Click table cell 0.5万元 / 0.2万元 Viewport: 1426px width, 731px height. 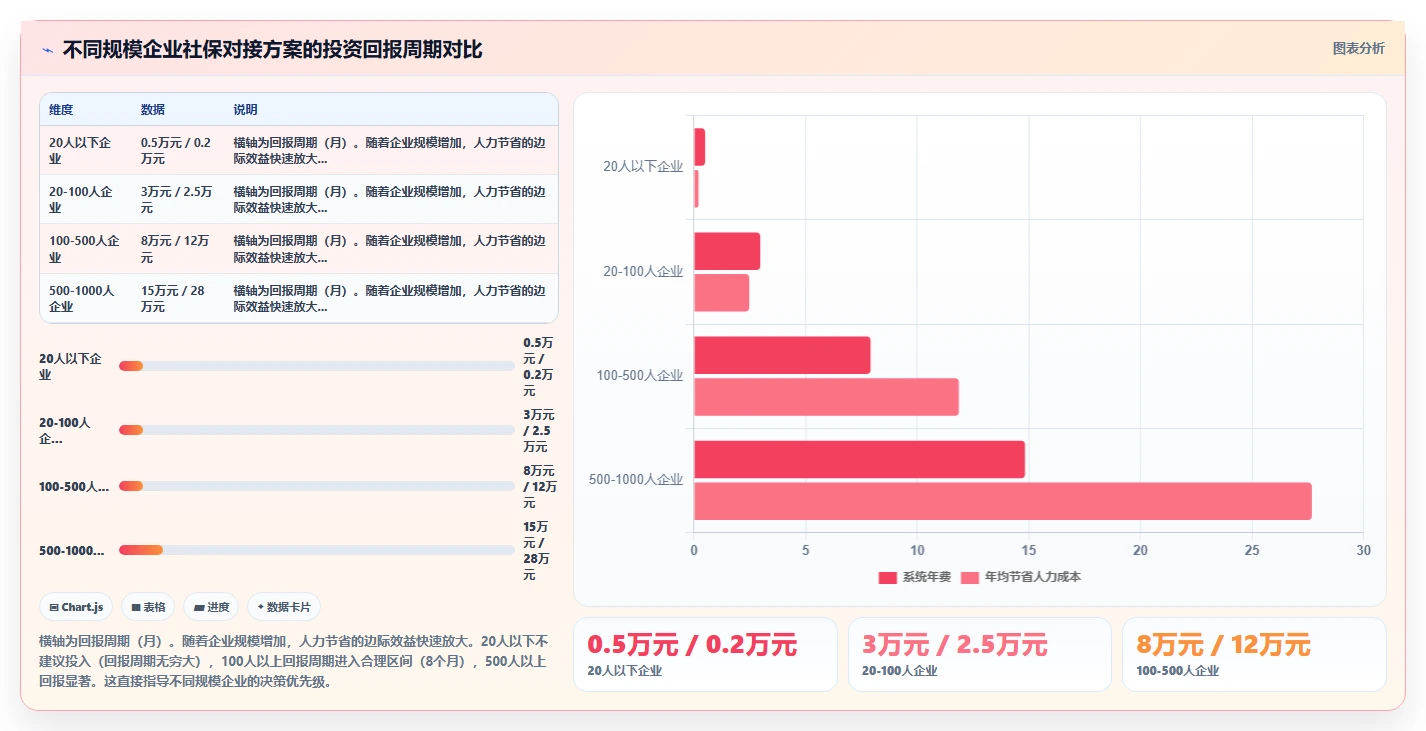coord(177,151)
